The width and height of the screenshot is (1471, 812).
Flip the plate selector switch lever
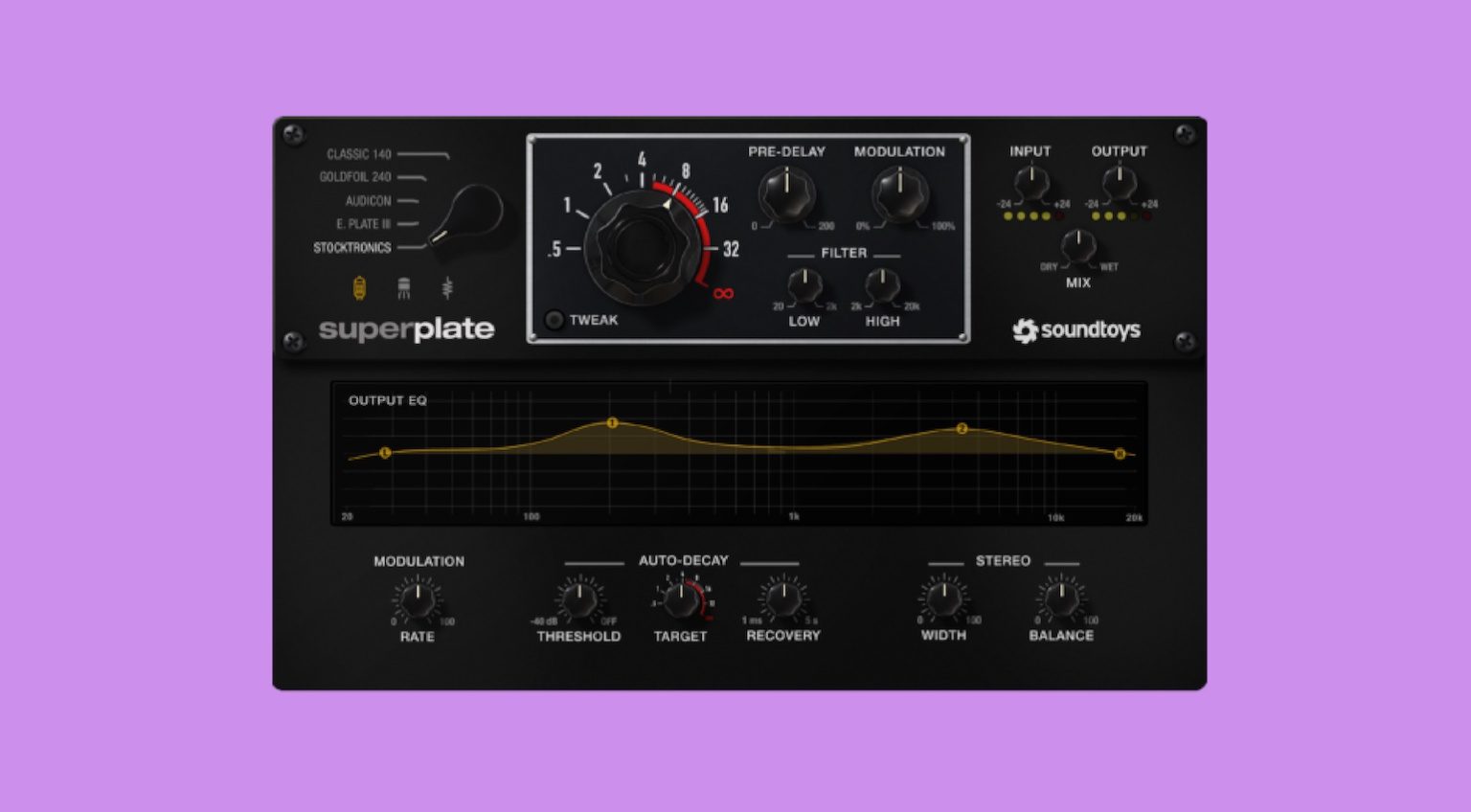tap(467, 213)
